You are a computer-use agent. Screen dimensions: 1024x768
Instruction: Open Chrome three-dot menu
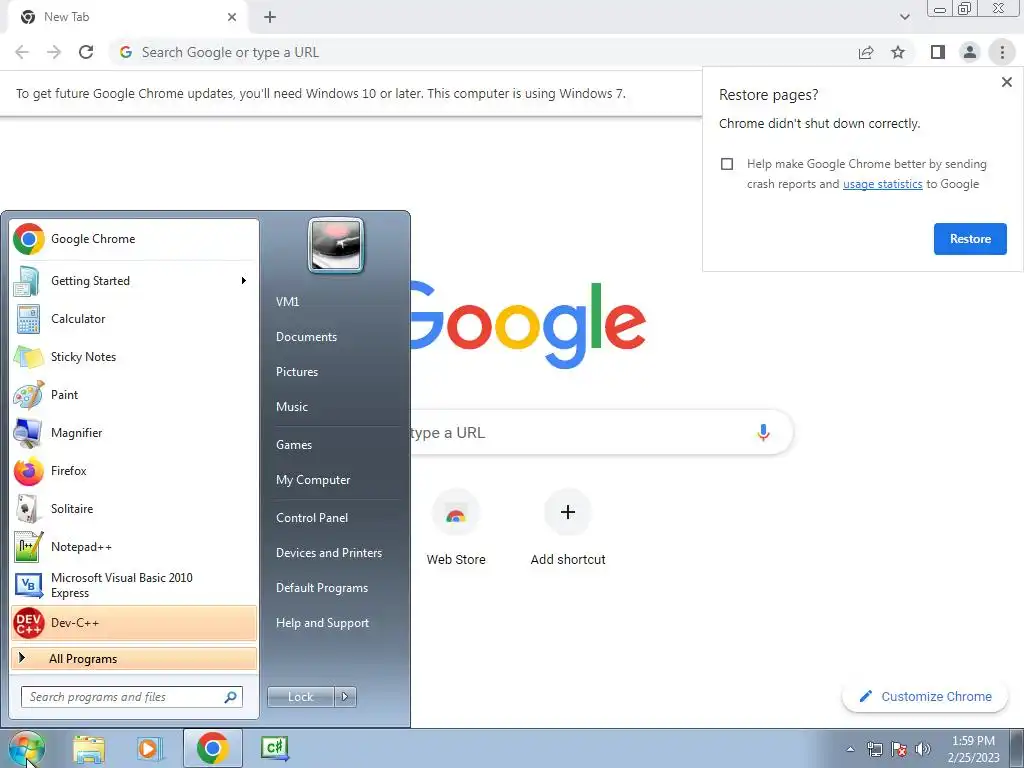tap(1002, 52)
